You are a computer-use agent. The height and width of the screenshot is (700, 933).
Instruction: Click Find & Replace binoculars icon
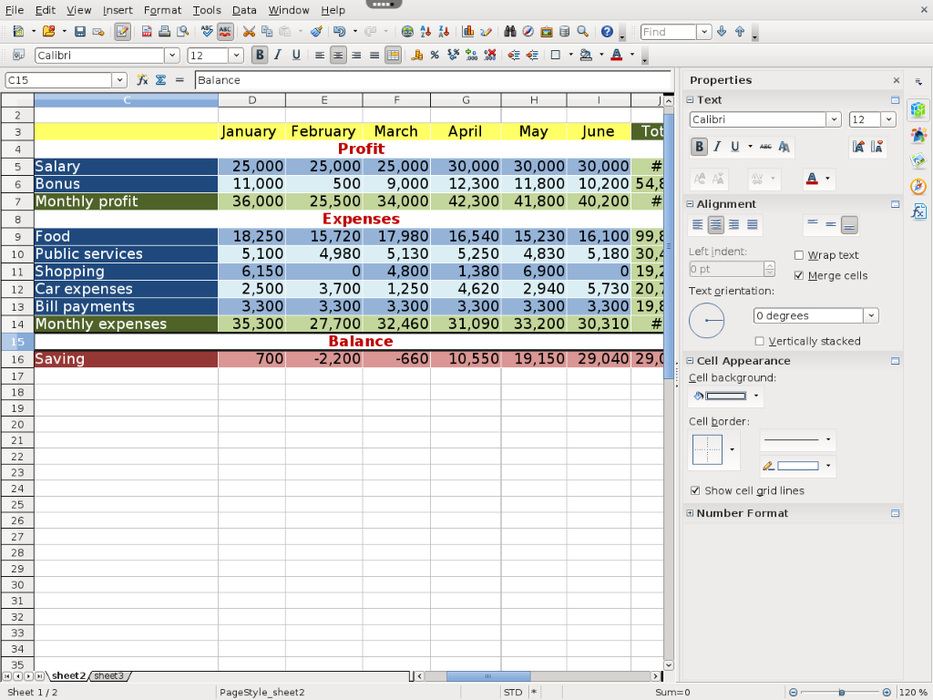510,32
